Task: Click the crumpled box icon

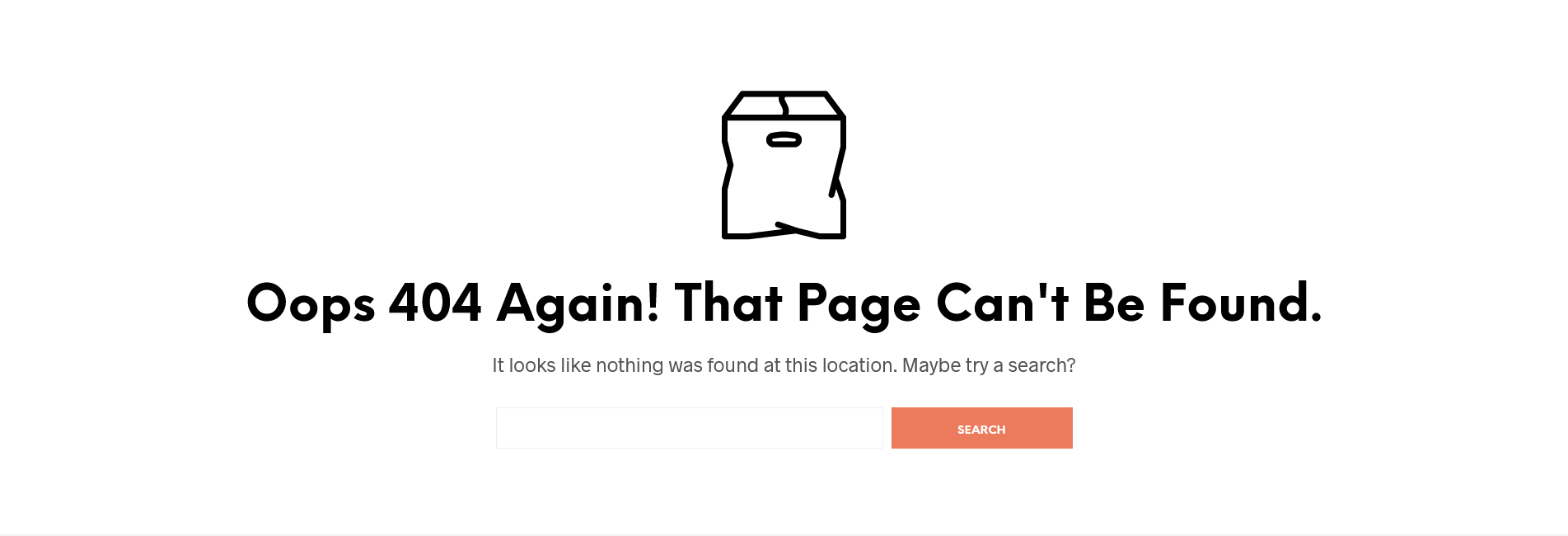Action: 784,165
